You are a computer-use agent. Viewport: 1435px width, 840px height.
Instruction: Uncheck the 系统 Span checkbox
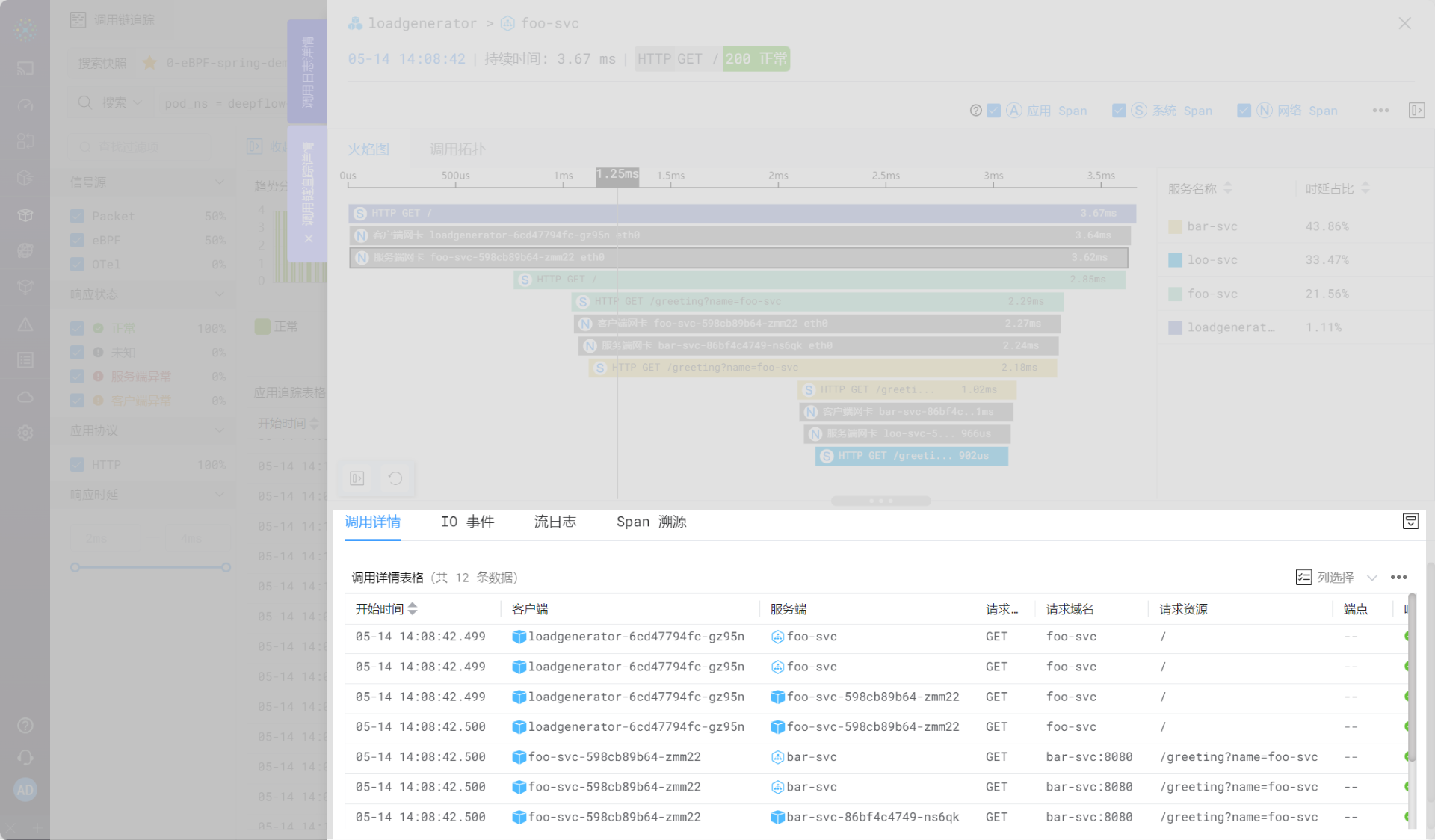click(x=1119, y=111)
